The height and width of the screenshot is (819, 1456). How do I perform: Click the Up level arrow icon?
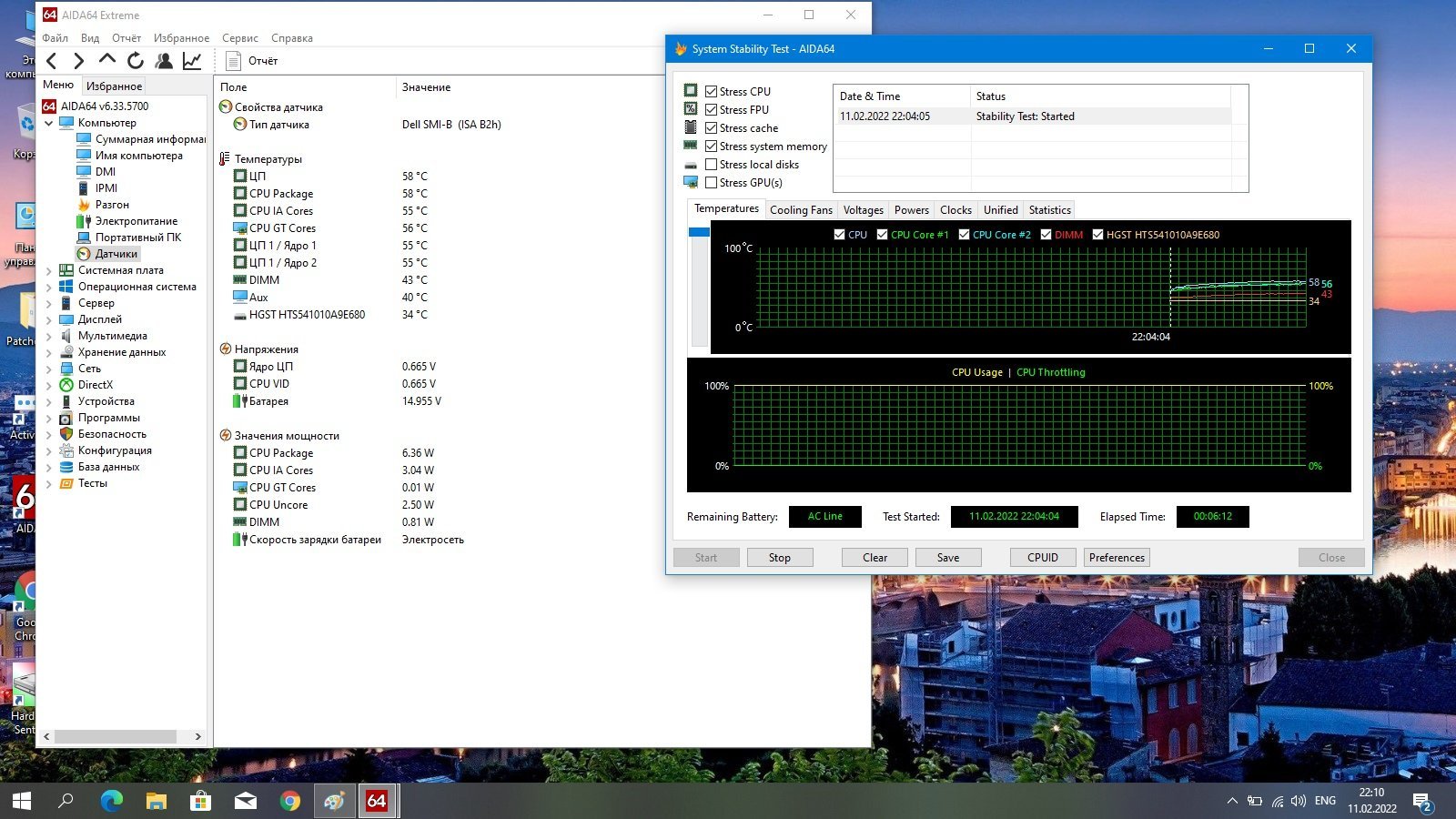pyautogui.click(x=107, y=60)
